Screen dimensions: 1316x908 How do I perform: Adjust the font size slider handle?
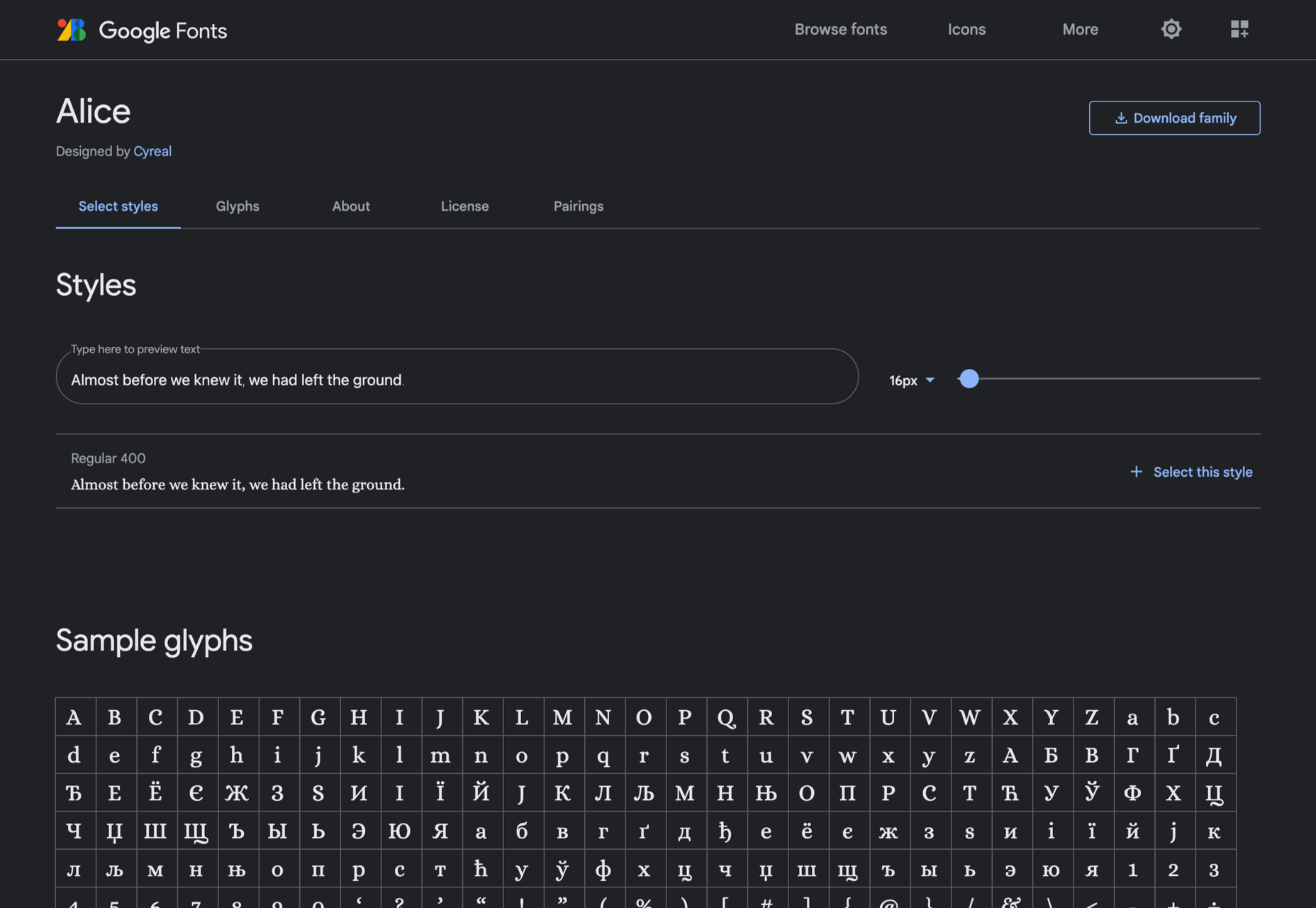pyautogui.click(x=969, y=379)
